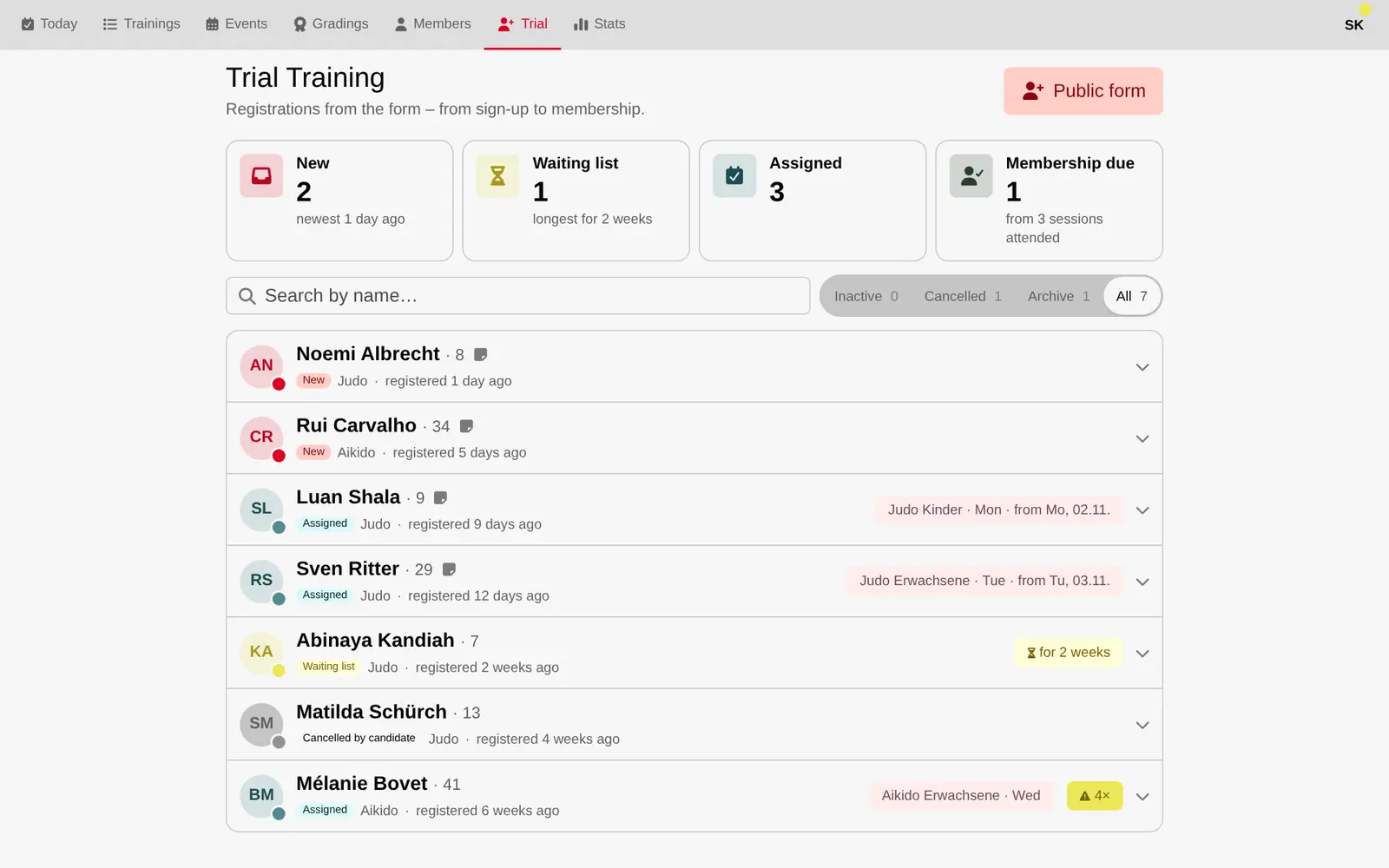Image resolution: width=1389 pixels, height=868 pixels.
Task: Filter by Inactive registrations
Action: 866,296
